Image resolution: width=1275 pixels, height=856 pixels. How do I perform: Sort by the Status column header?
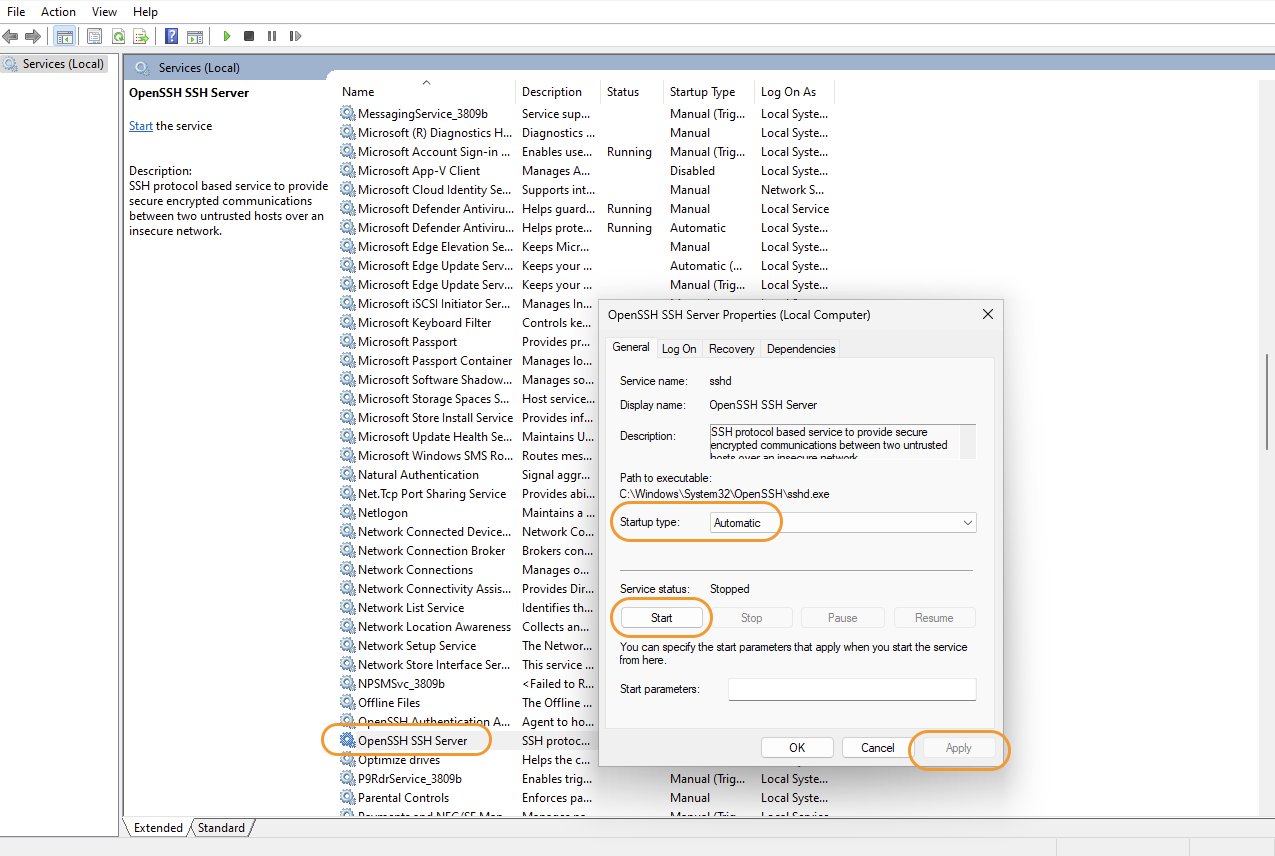click(632, 92)
